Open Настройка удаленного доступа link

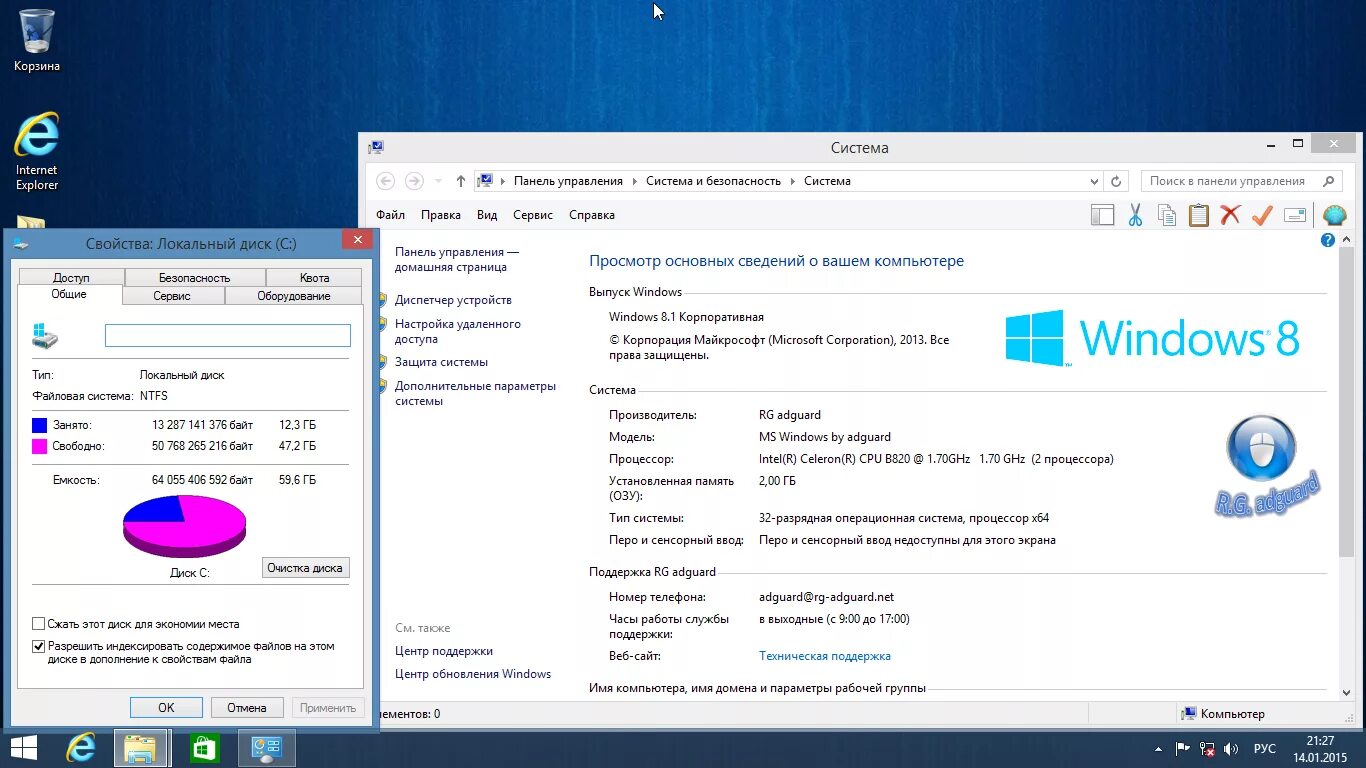[458, 331]
